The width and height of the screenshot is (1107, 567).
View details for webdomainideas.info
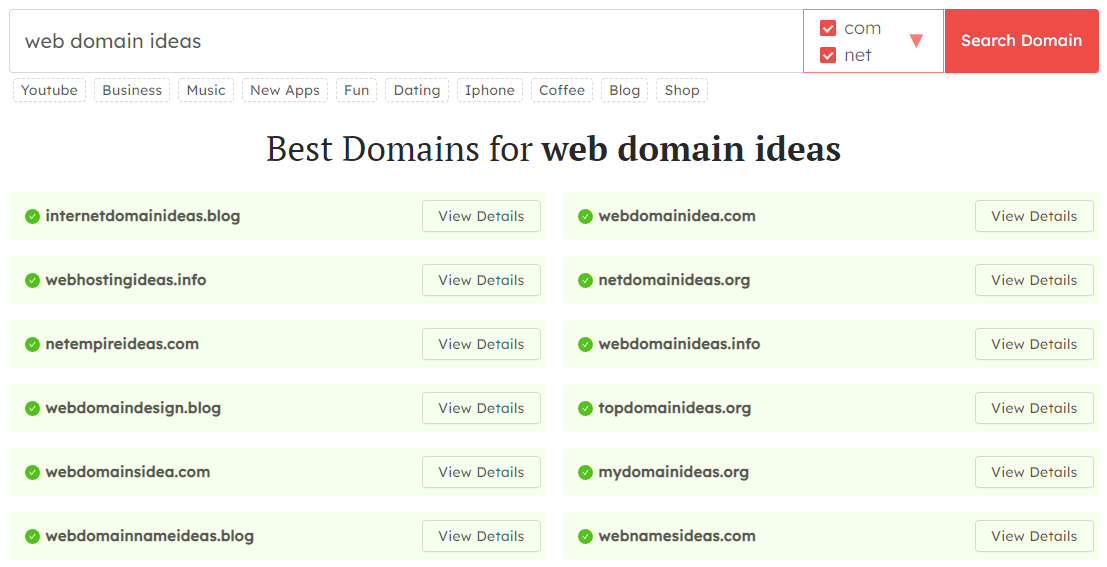click(1034, 345)
